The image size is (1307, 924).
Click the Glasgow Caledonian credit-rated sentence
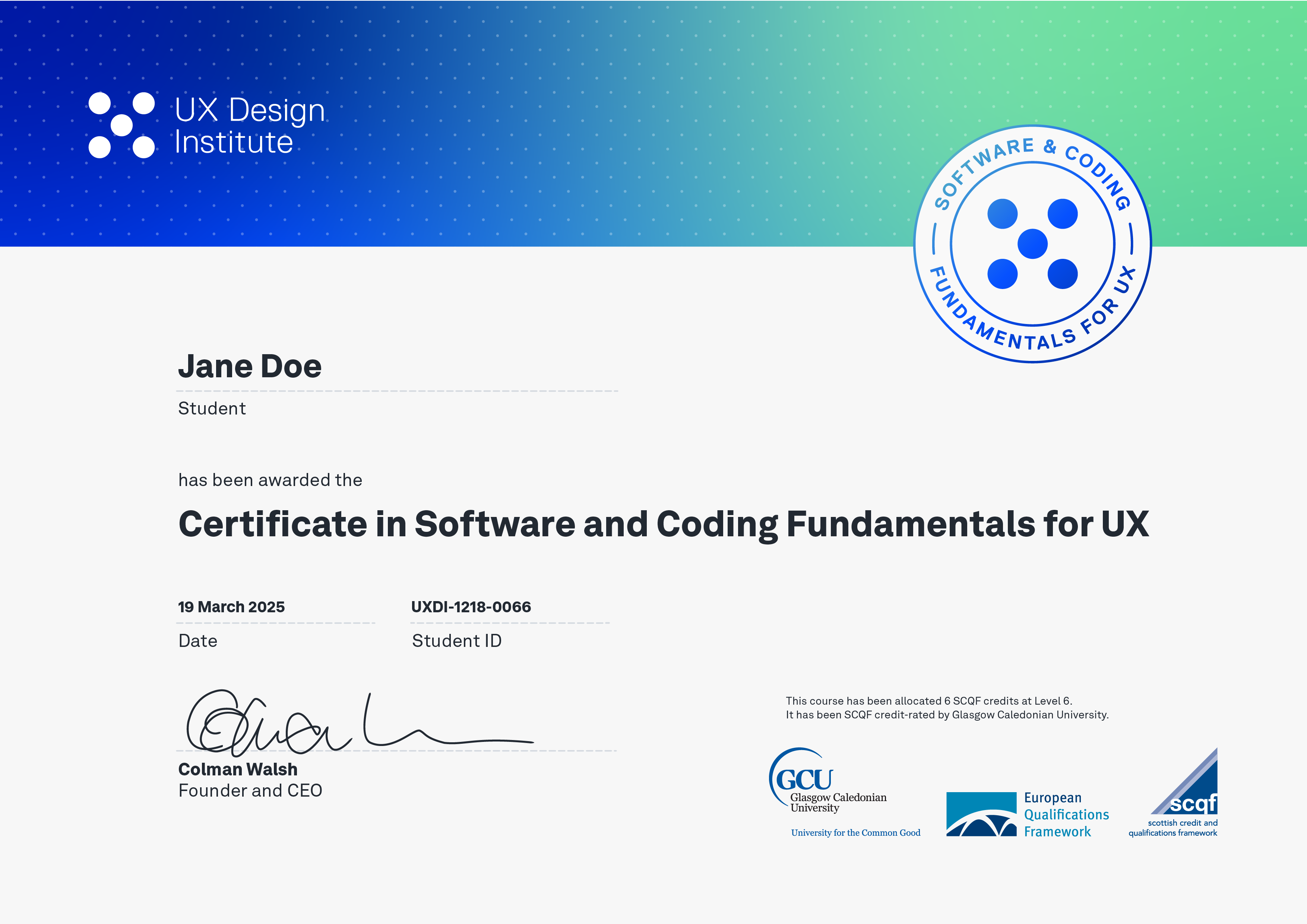pyautogui.click(x=947, y=715)
